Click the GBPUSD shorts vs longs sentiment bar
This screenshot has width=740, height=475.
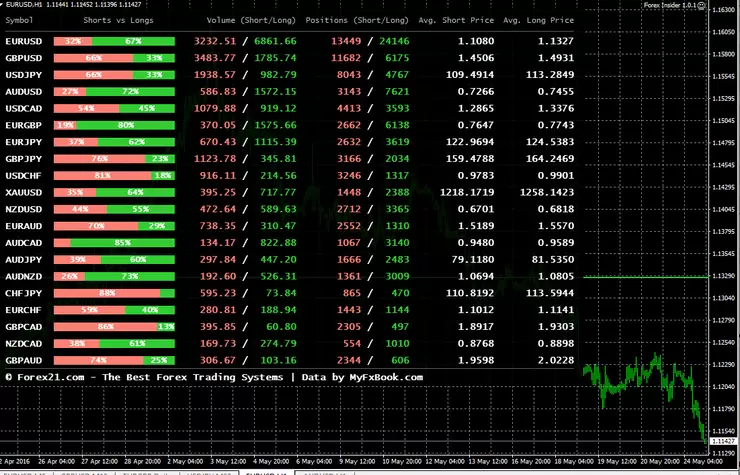coord(114,58)
